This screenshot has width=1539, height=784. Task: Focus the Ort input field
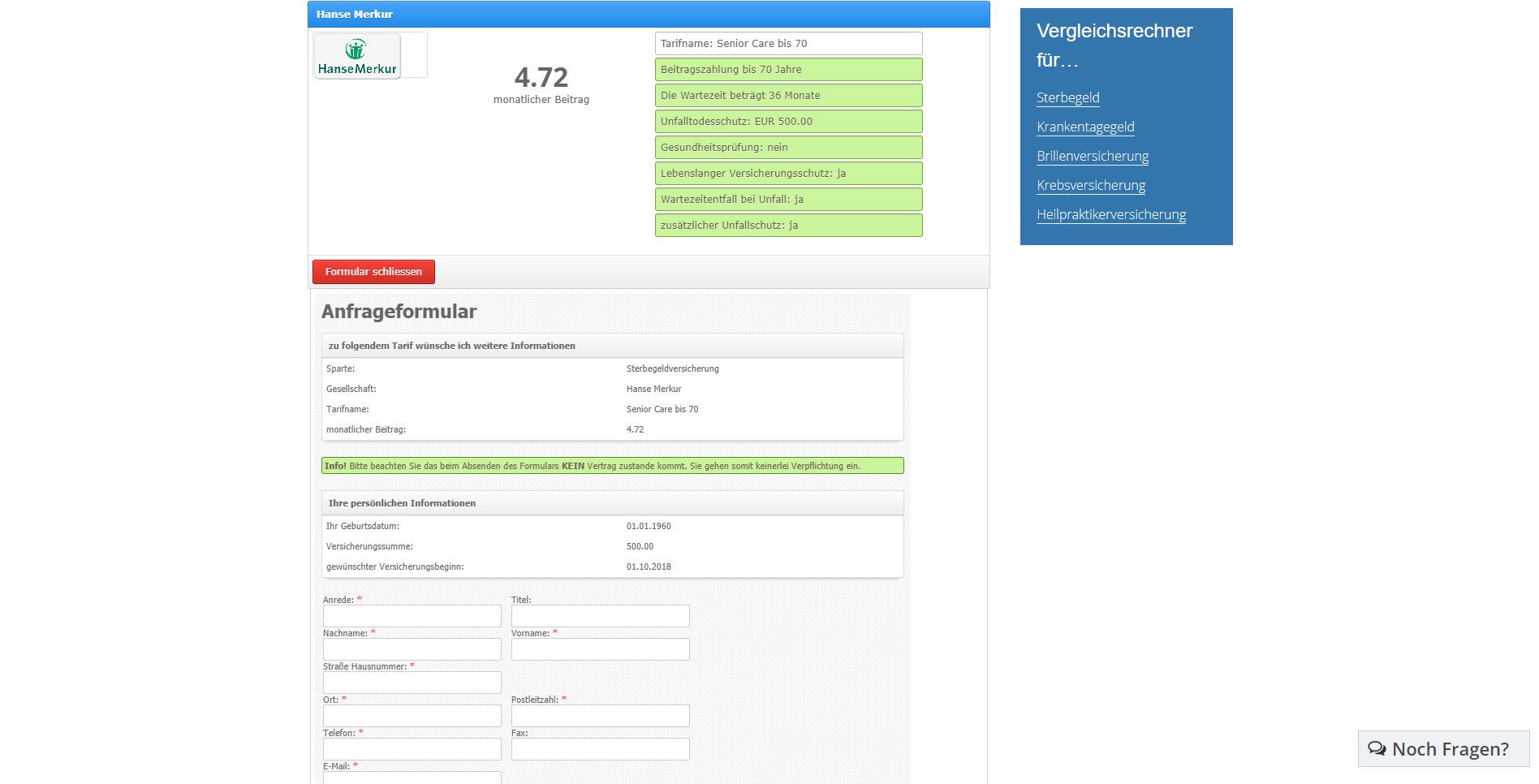[x=412, y=716]
